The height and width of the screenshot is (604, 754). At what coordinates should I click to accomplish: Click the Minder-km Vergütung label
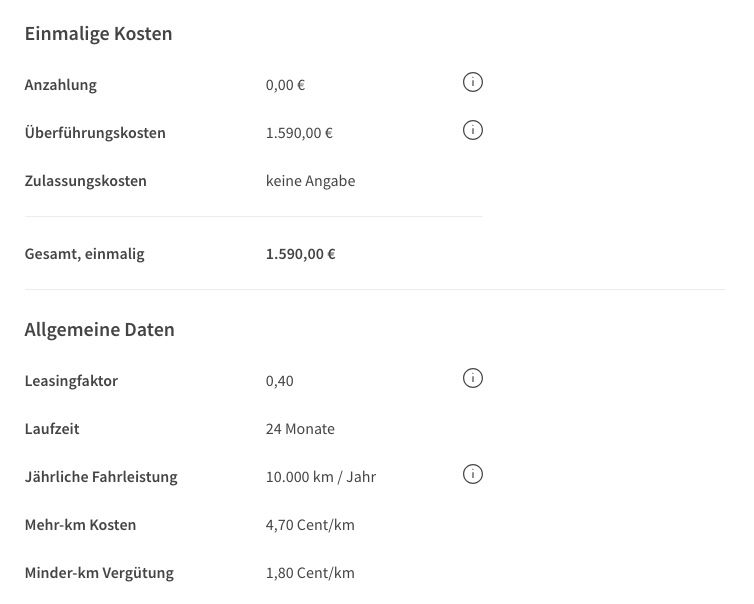click(99, 573)
